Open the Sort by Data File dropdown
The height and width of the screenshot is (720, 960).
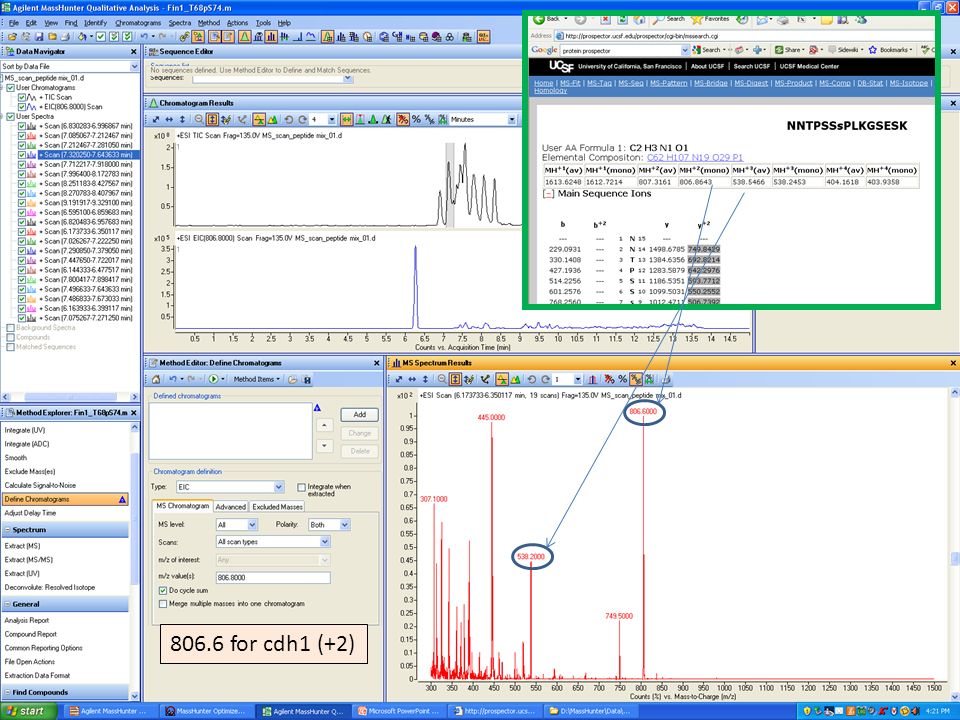coord(134,66)
